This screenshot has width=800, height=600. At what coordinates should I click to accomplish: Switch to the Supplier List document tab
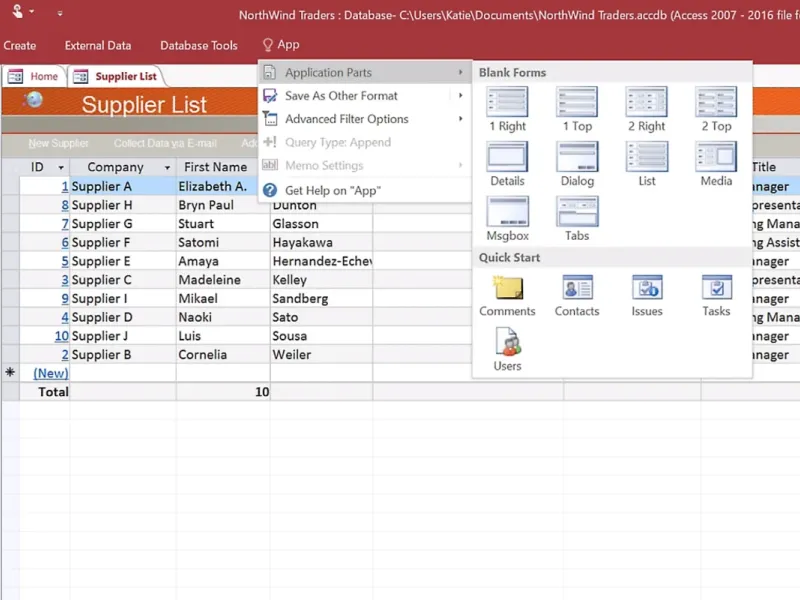point(115,77)
